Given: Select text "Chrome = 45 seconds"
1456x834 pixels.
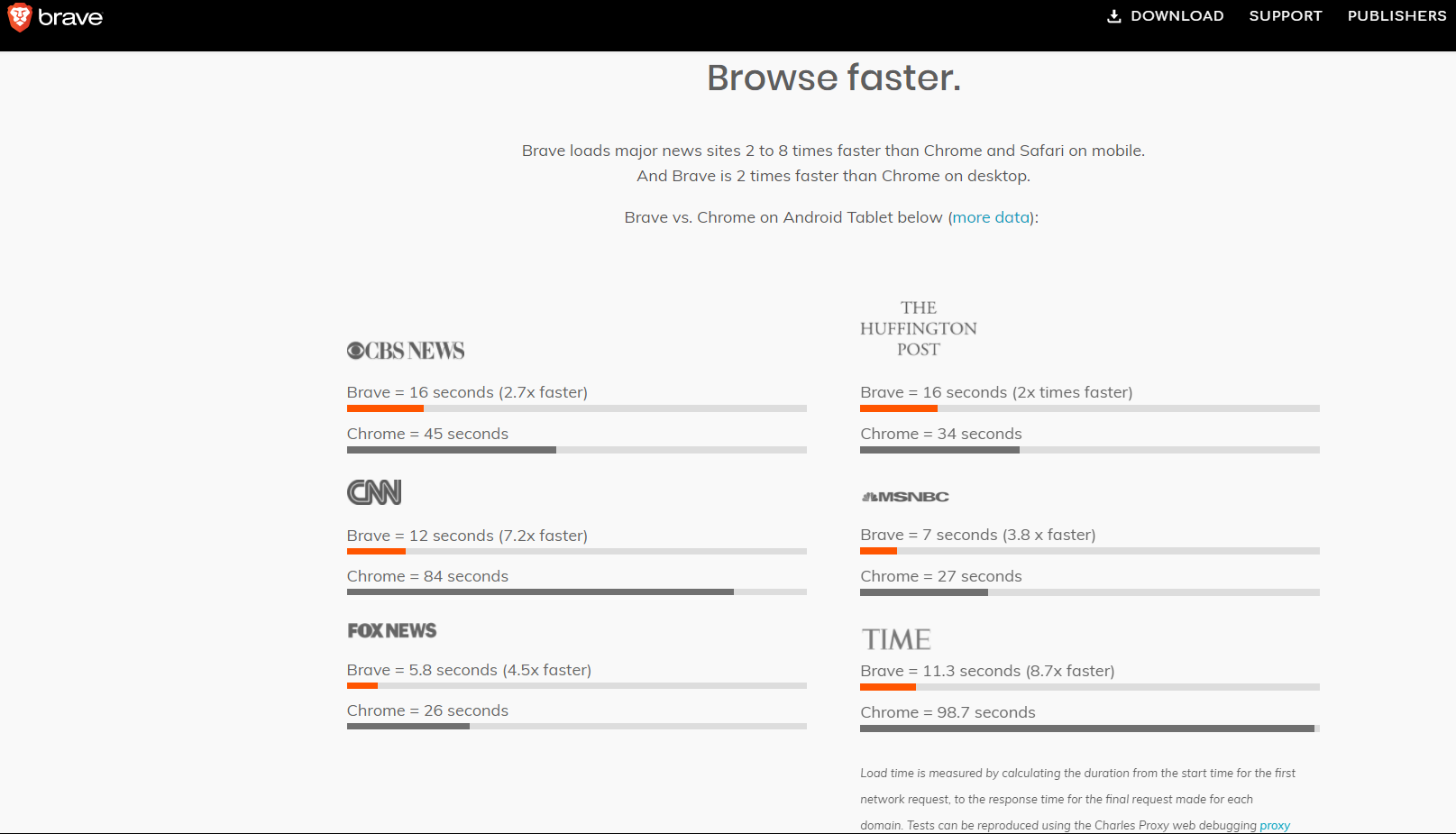Looking at the screenshot, I should point(427,434).
